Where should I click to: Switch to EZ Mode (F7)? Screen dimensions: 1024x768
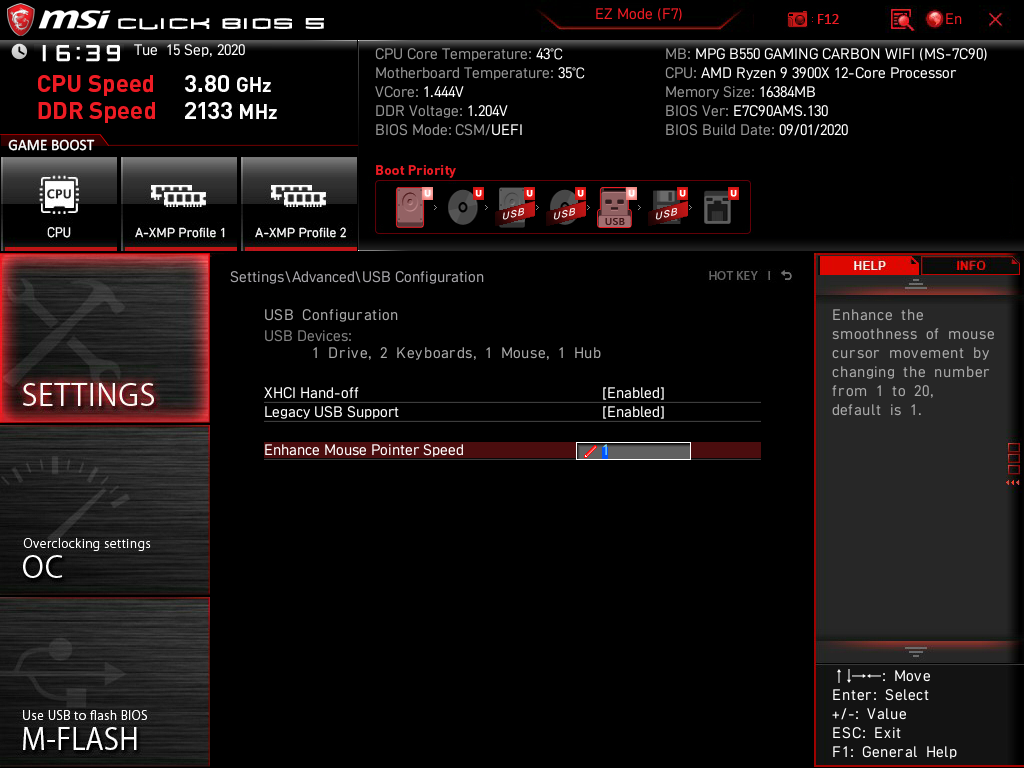pyautogui.click(x=638, y=14)
